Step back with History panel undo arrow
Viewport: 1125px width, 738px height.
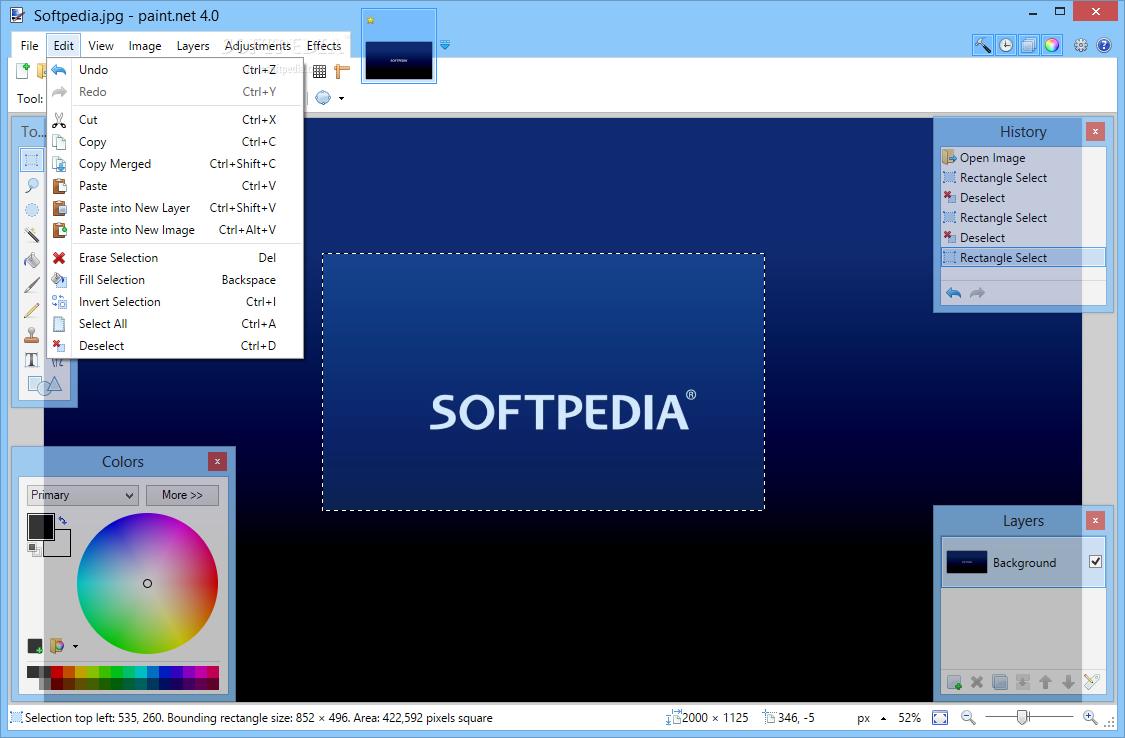[x=954, y=293]
